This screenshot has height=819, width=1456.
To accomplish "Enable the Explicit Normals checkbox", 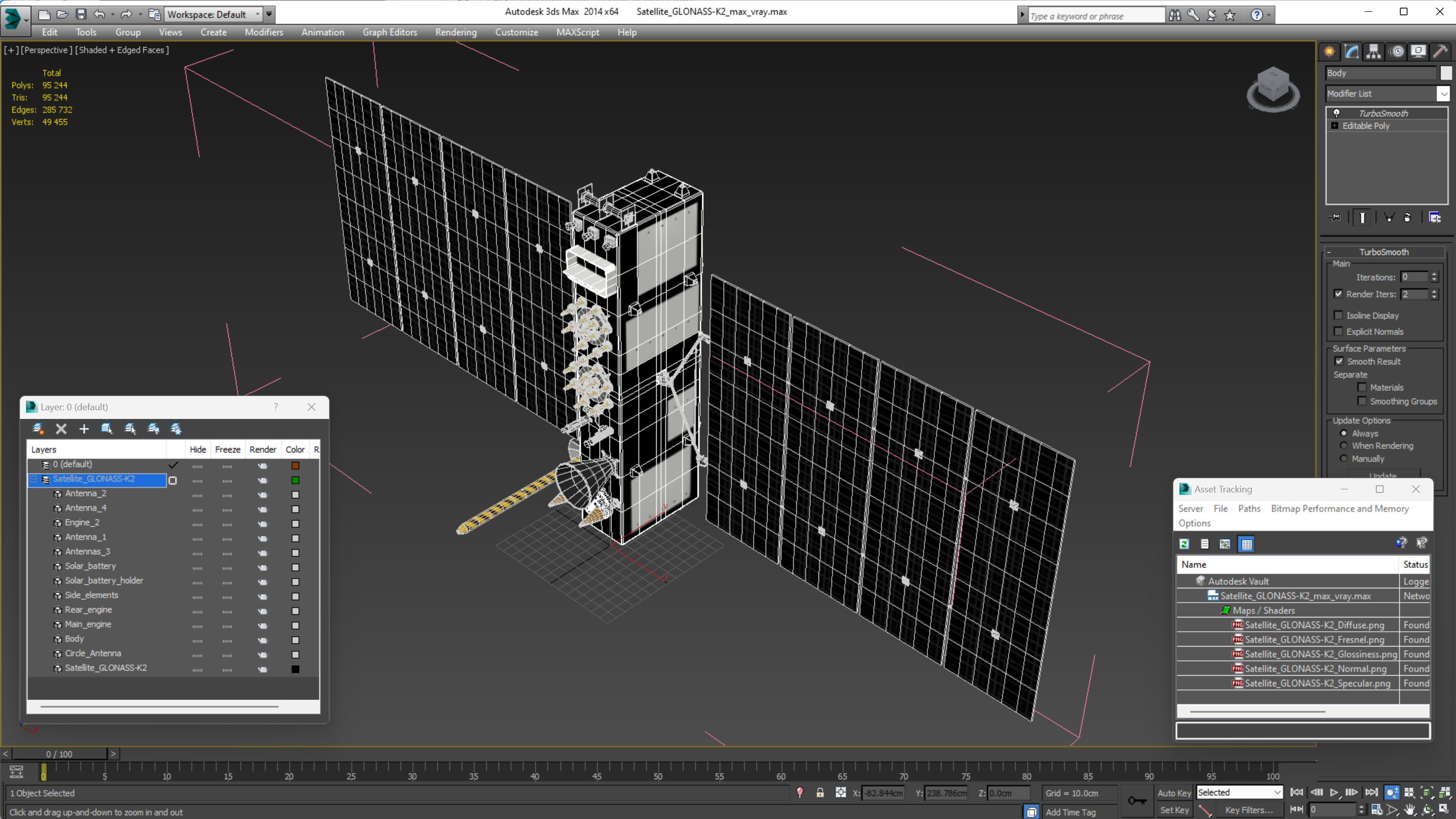I will (1338, 331).
